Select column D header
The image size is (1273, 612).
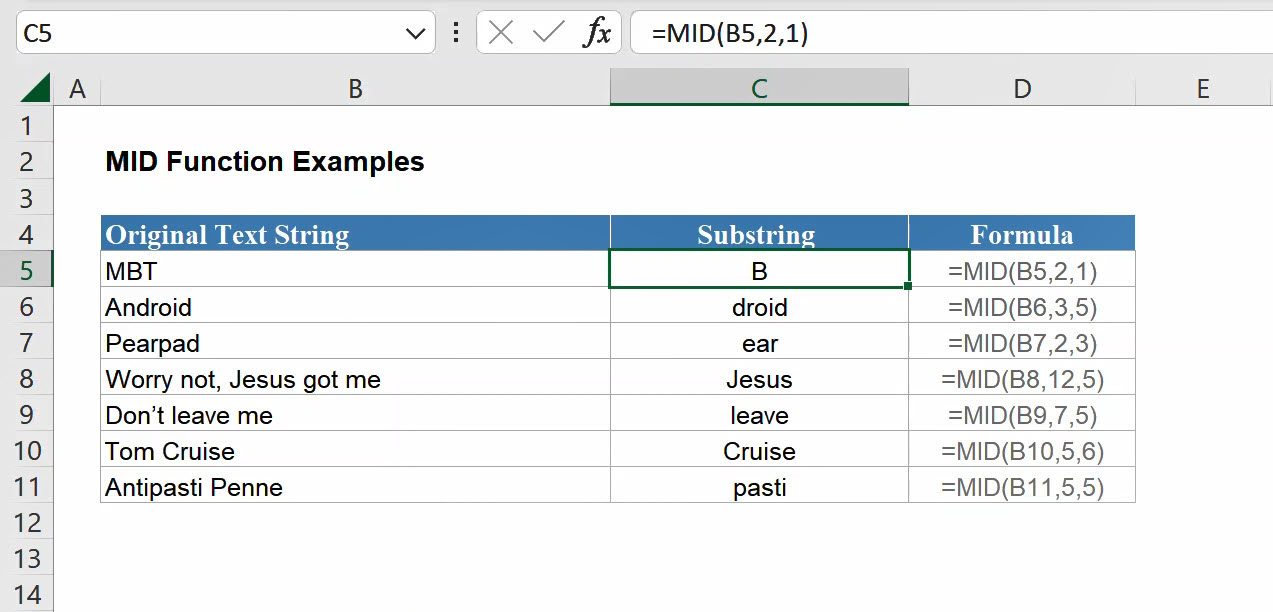(1021, 89)
